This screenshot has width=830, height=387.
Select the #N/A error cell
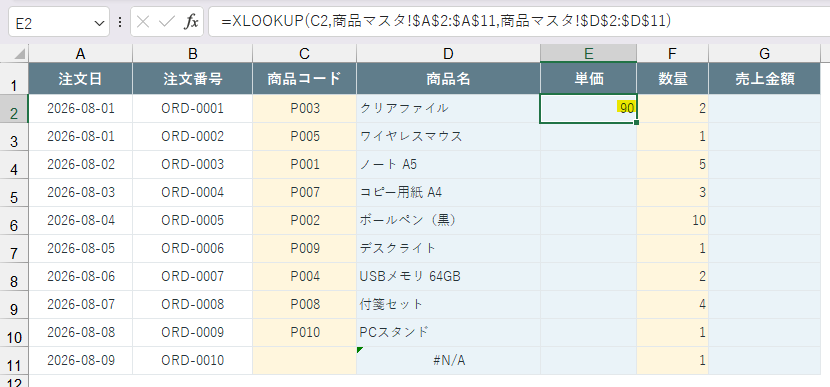[448, 361]
